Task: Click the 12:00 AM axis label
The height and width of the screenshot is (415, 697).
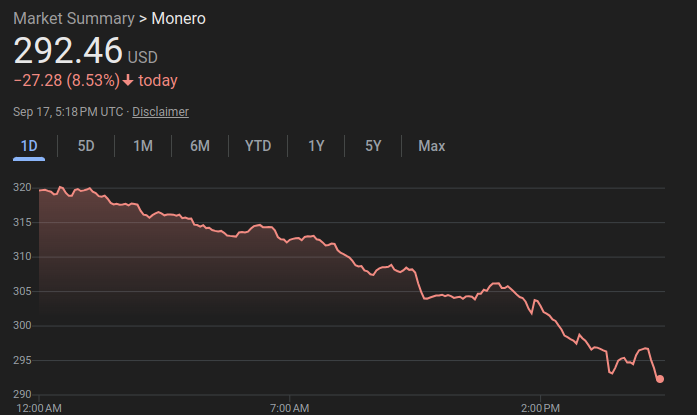Action: (x=39, y=408)
